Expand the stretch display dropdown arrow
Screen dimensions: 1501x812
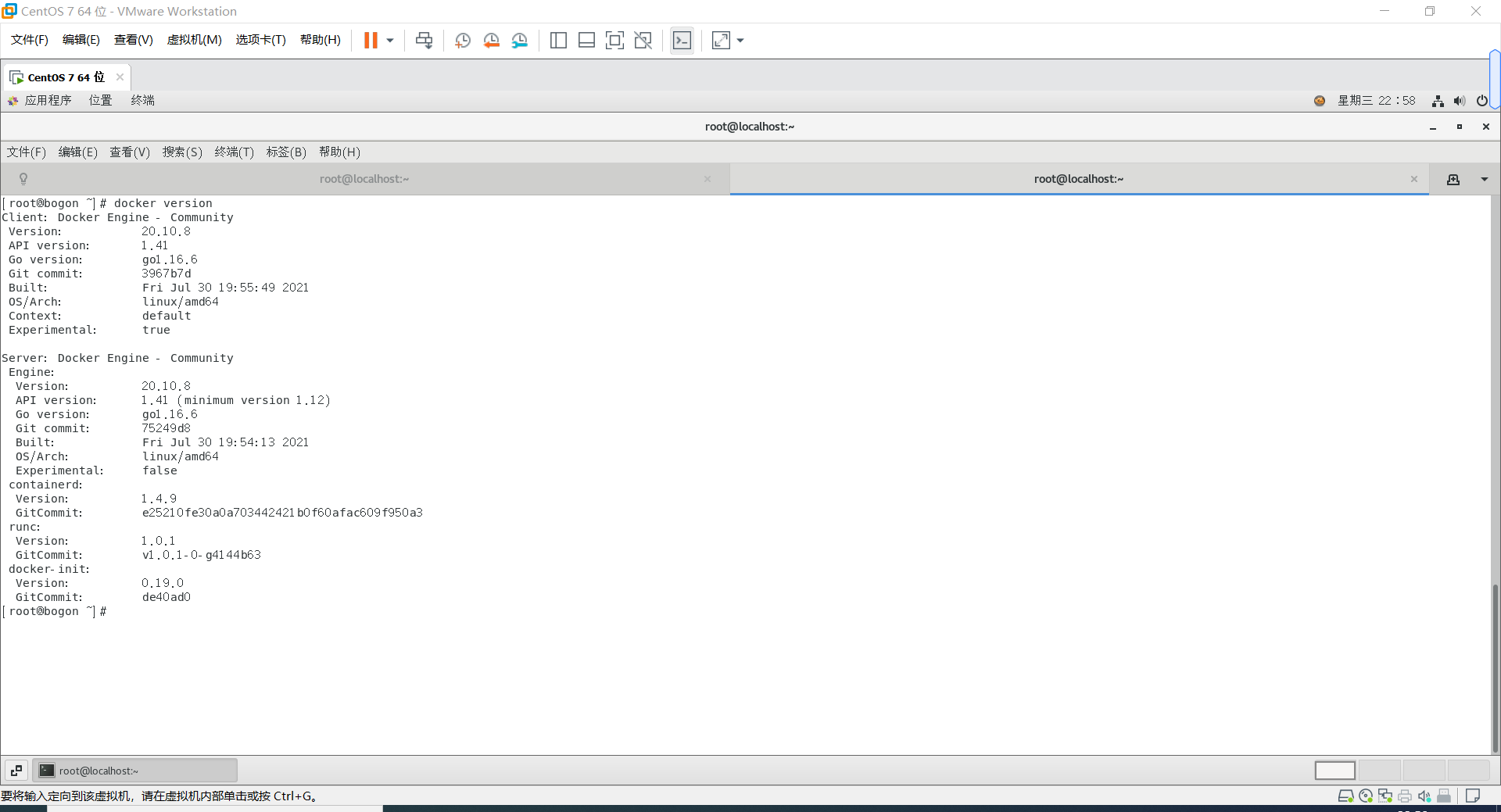tap(740, 41)
